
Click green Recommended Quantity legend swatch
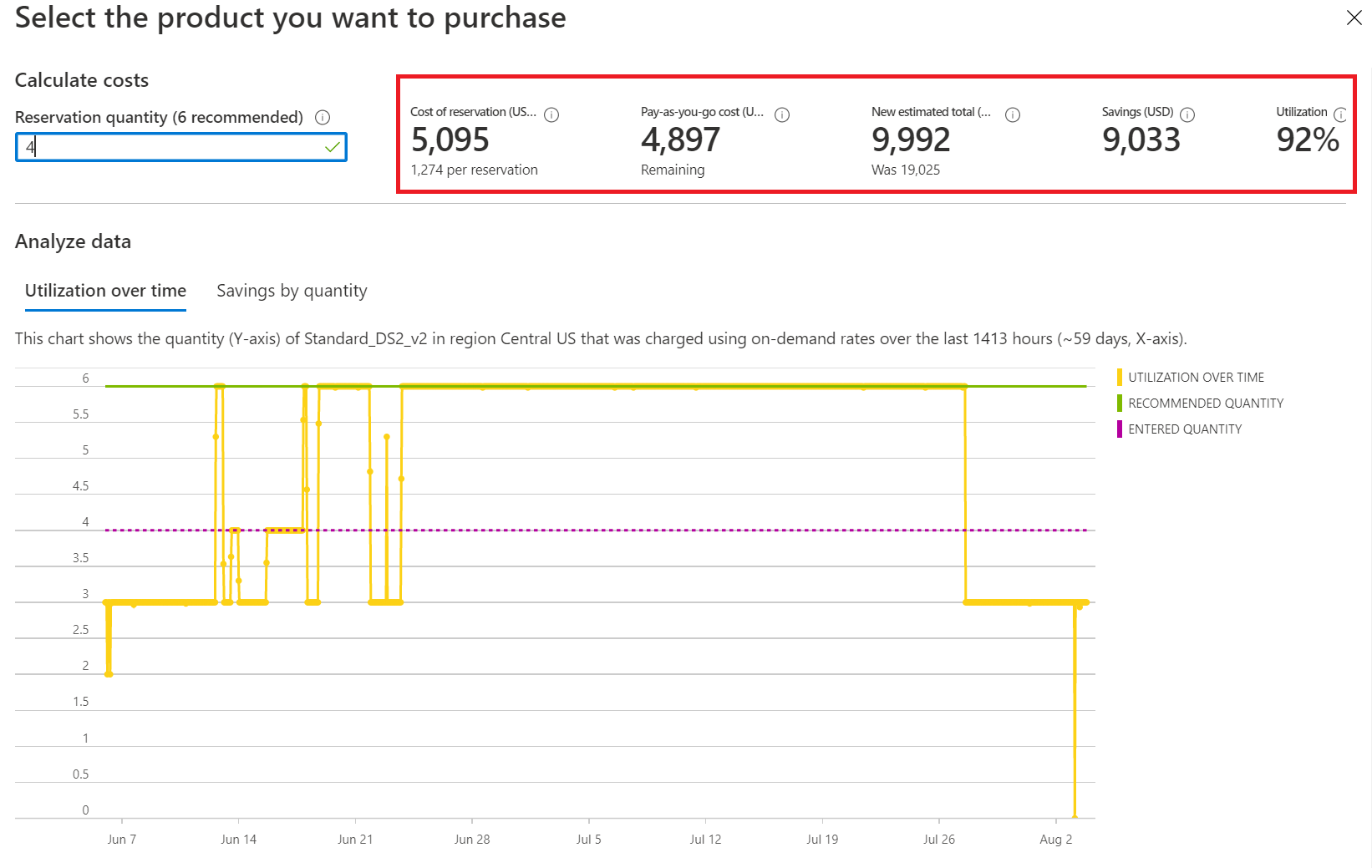pyautogui.click(x=1120, y=404)
